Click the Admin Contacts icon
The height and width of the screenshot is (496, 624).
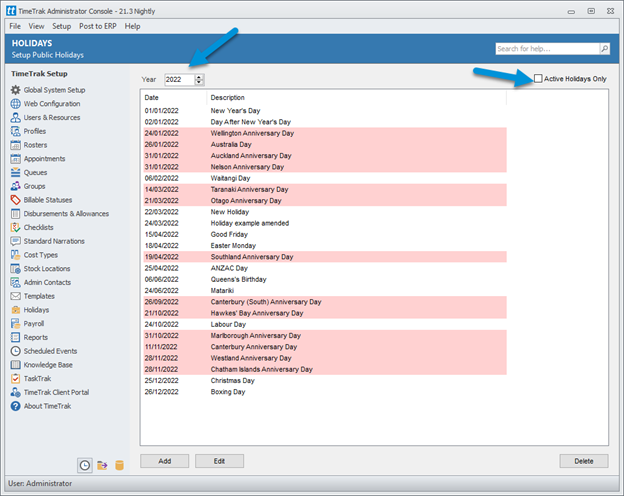(15, 282)
